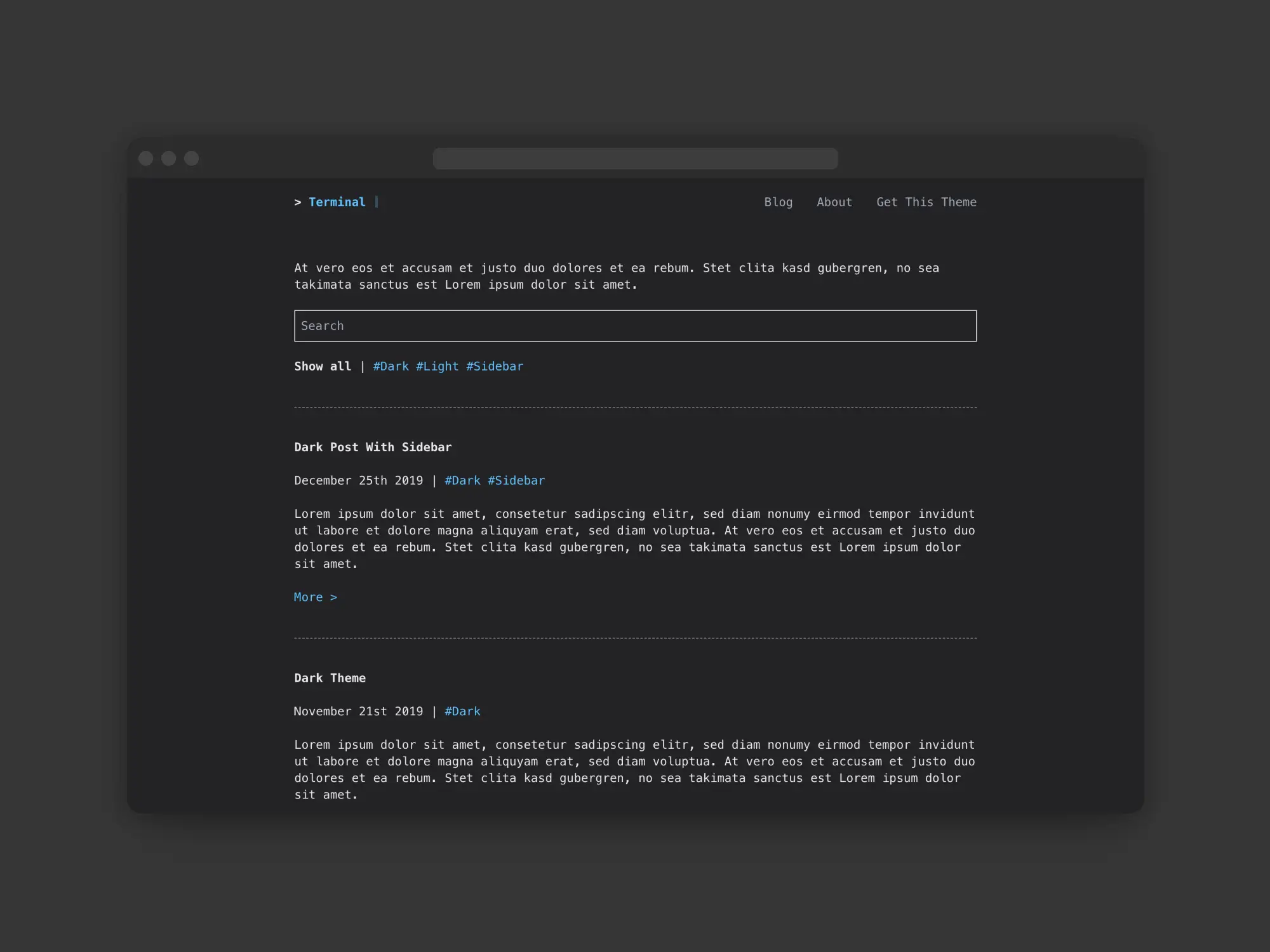
Task: Filter posts by #Dark tag
Action: (391, 366)
